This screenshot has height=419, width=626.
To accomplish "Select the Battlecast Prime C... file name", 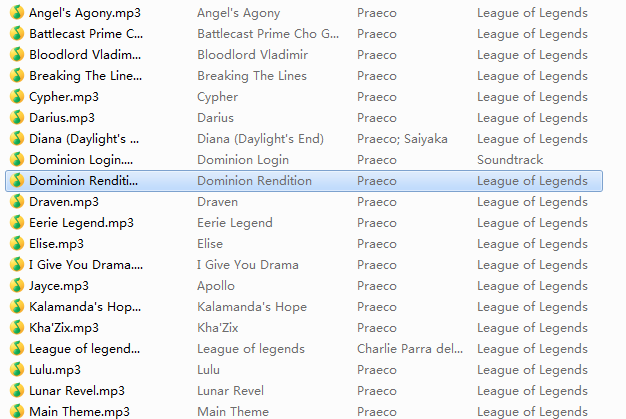I will point(86,34).
